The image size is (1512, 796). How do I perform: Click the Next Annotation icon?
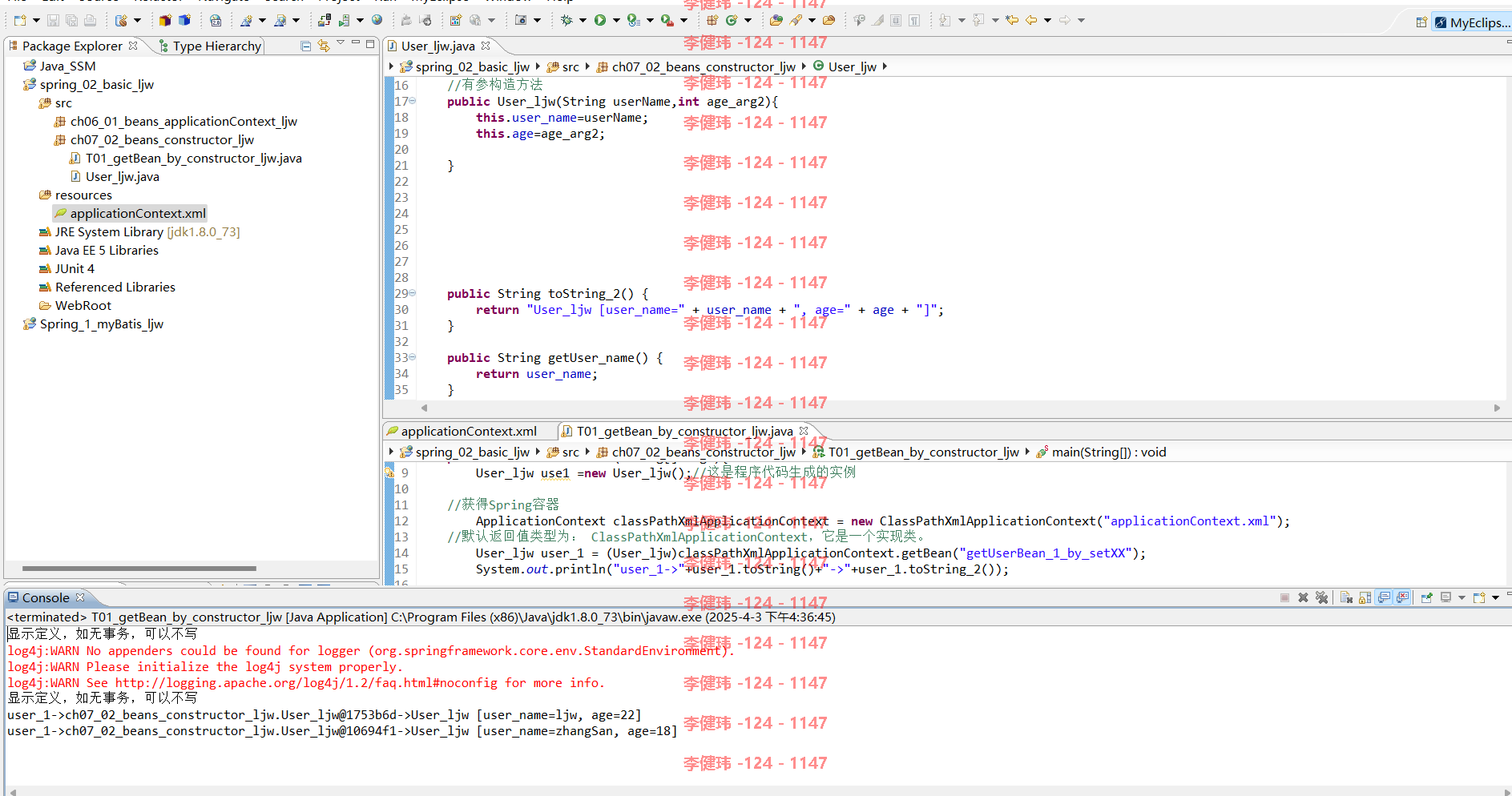pos(945,20)
